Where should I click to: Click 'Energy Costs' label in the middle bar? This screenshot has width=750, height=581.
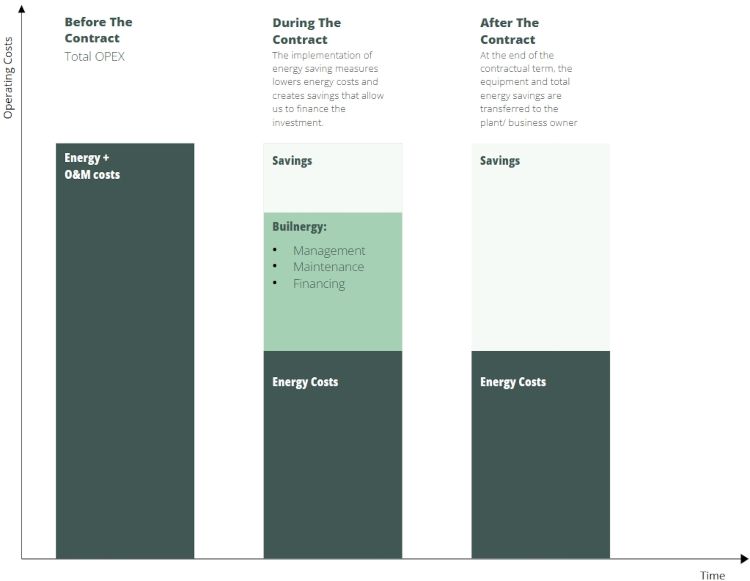[305, 382]
